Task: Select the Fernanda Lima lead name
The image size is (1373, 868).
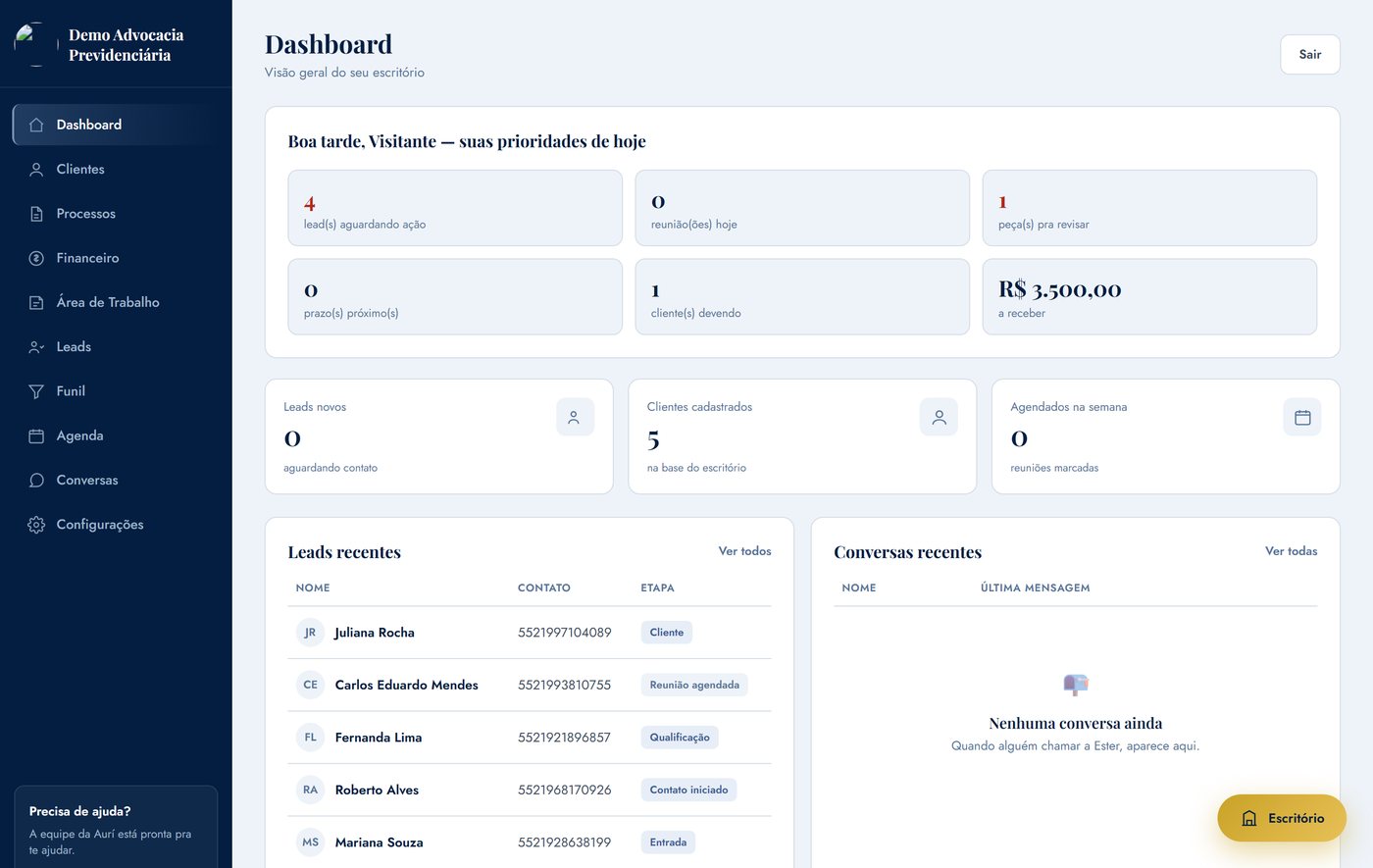Action: [379, 738]
